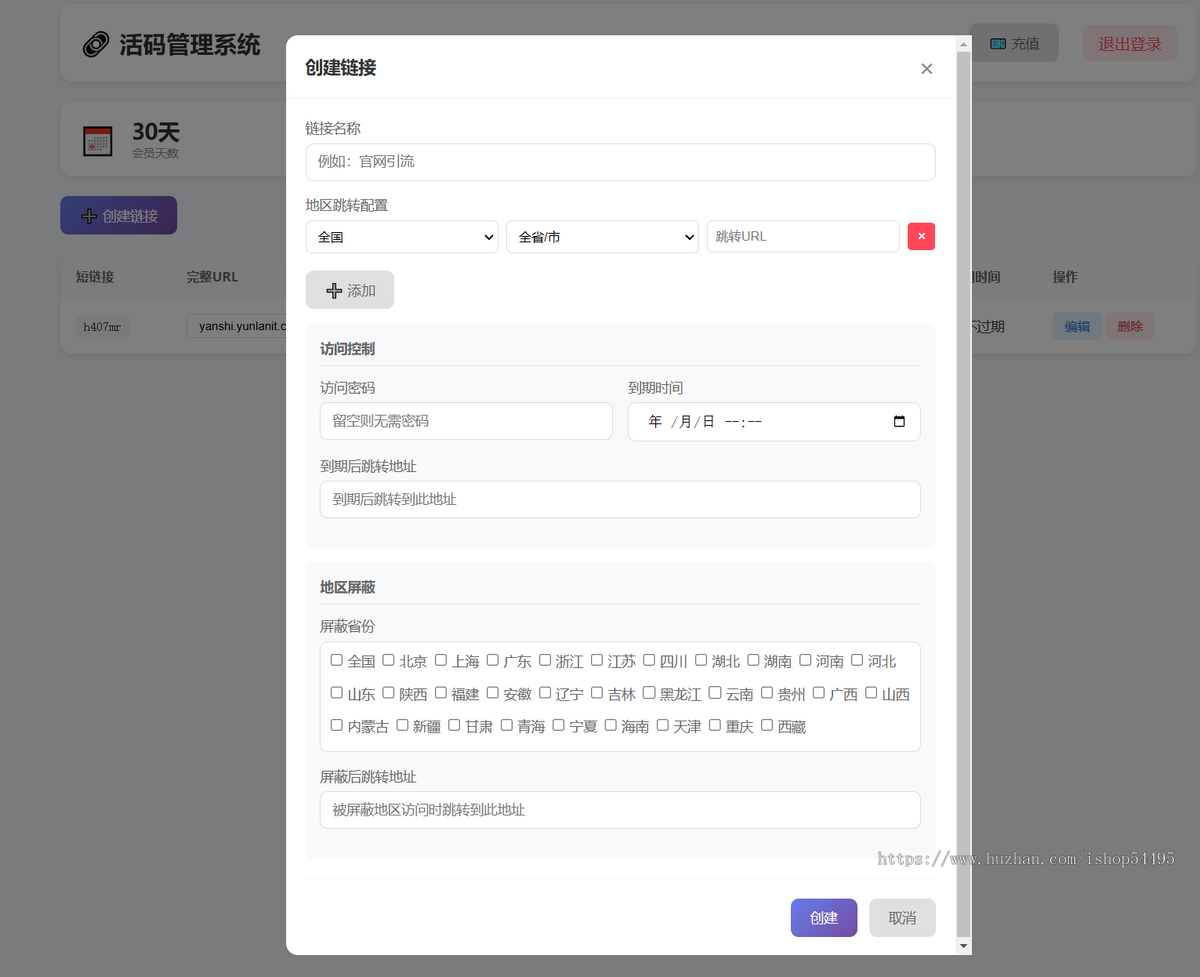This screenshot has width=1200, height=977.
Task: Check the 陕西 checkbox
Action: 389,692
